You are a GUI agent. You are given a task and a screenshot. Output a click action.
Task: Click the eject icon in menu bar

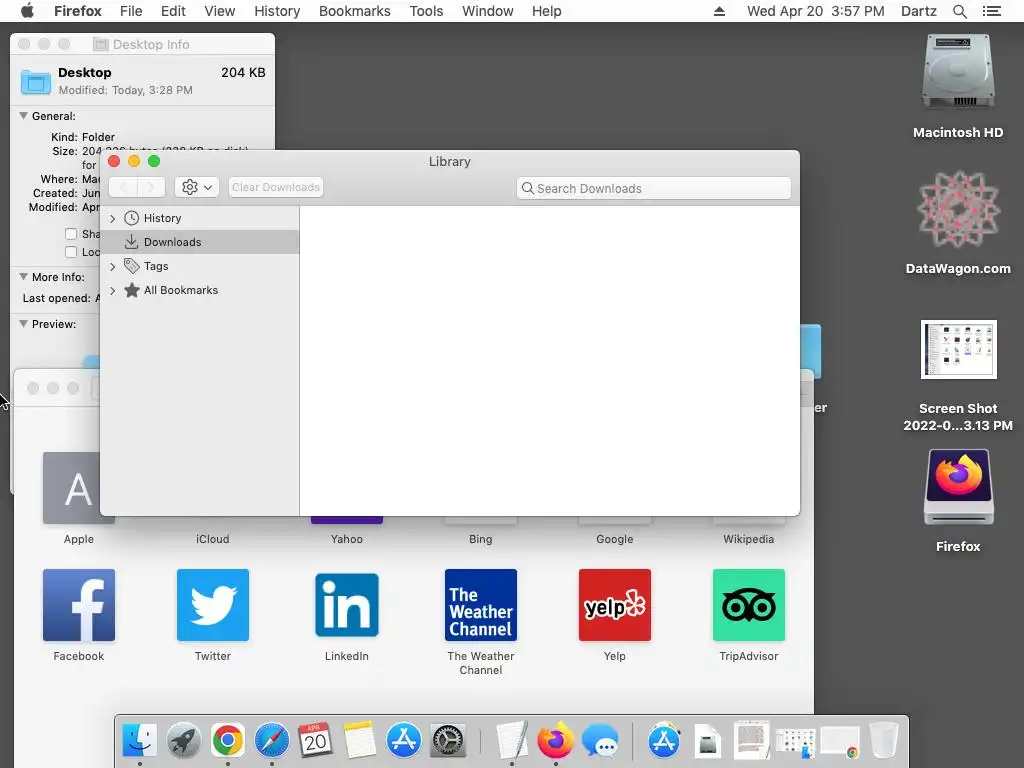[719, 11]
